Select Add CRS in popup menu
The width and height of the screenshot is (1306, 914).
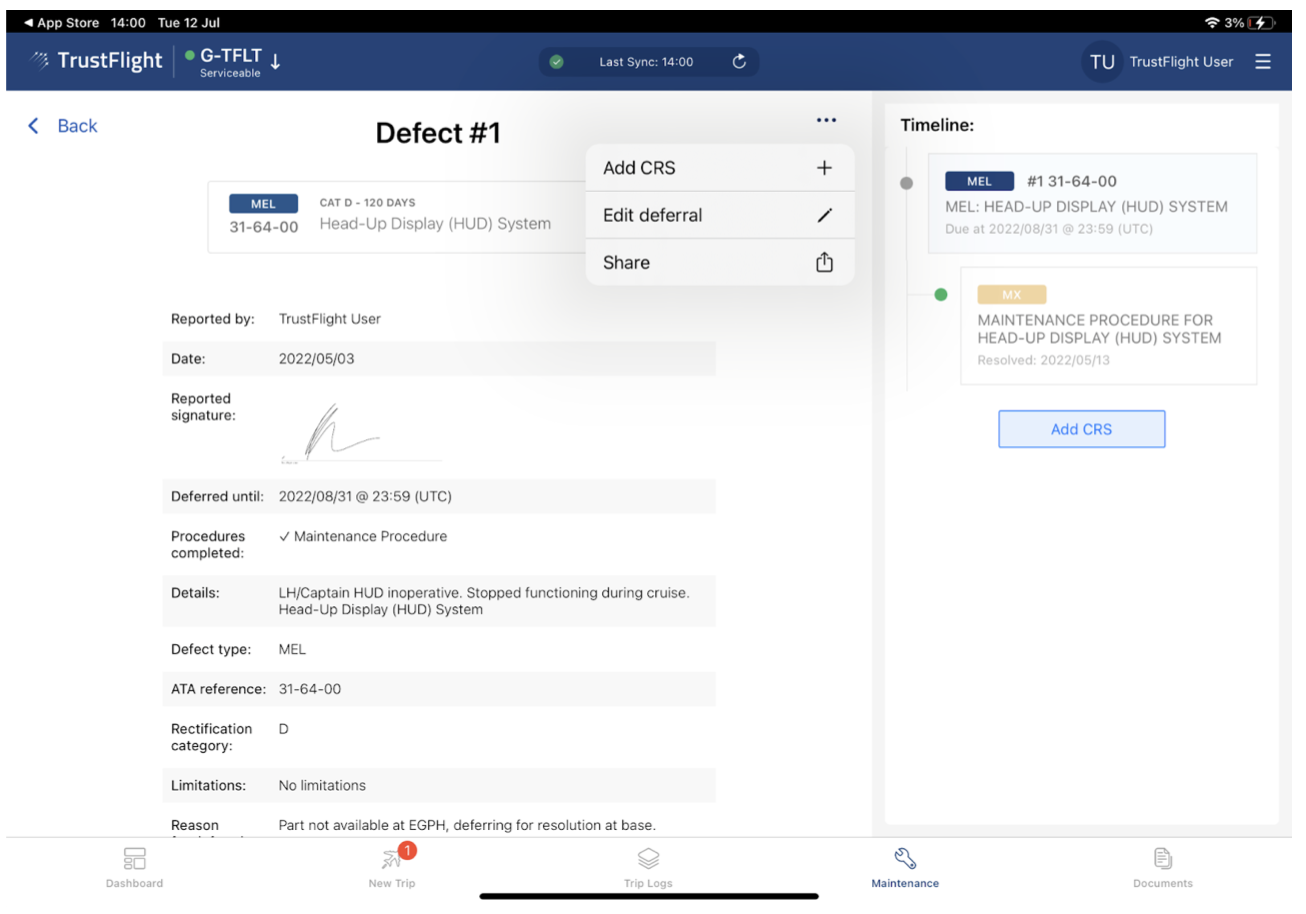click(x=719, y=168)
